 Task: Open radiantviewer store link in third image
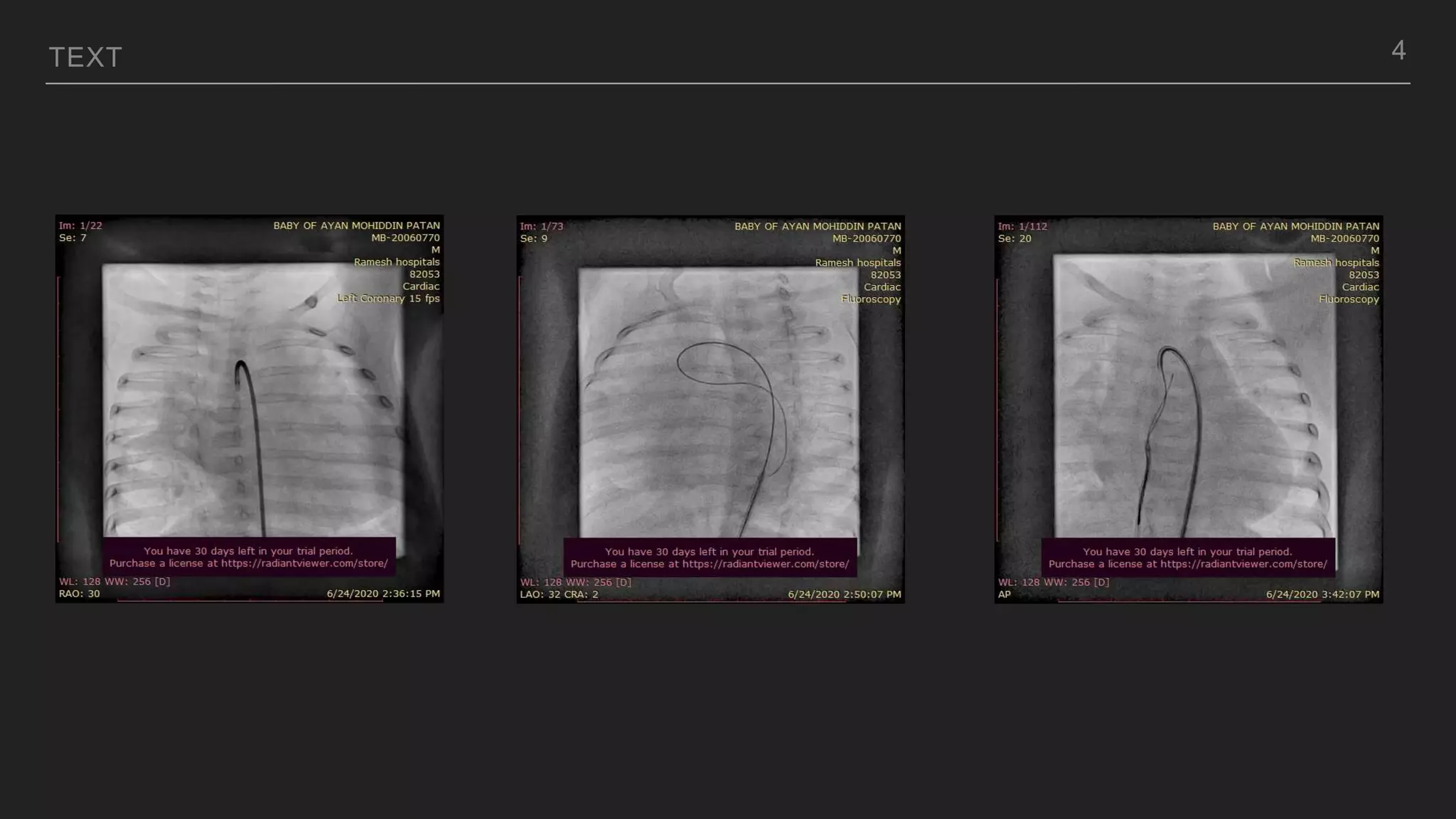pos(1243,564)
